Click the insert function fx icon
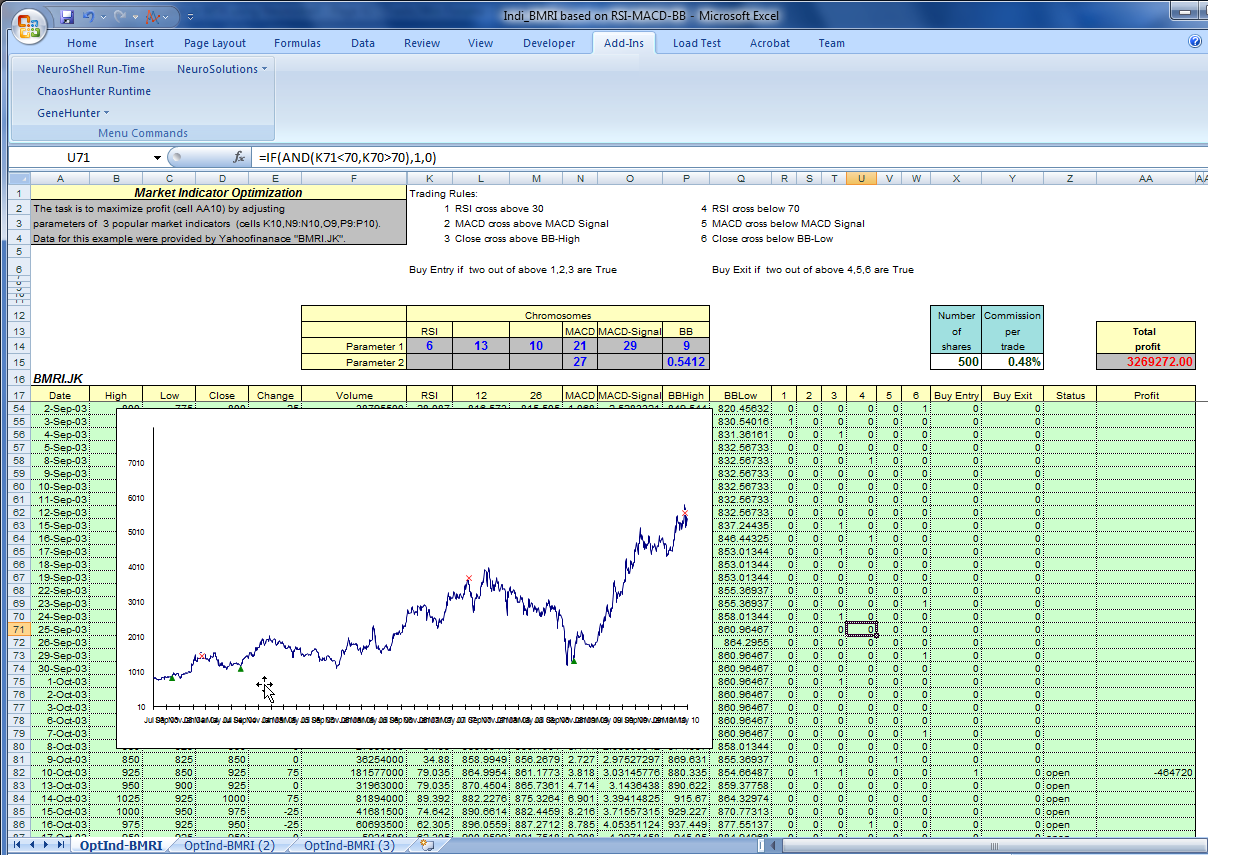The image size is (1244, 855). click(239, 157)
